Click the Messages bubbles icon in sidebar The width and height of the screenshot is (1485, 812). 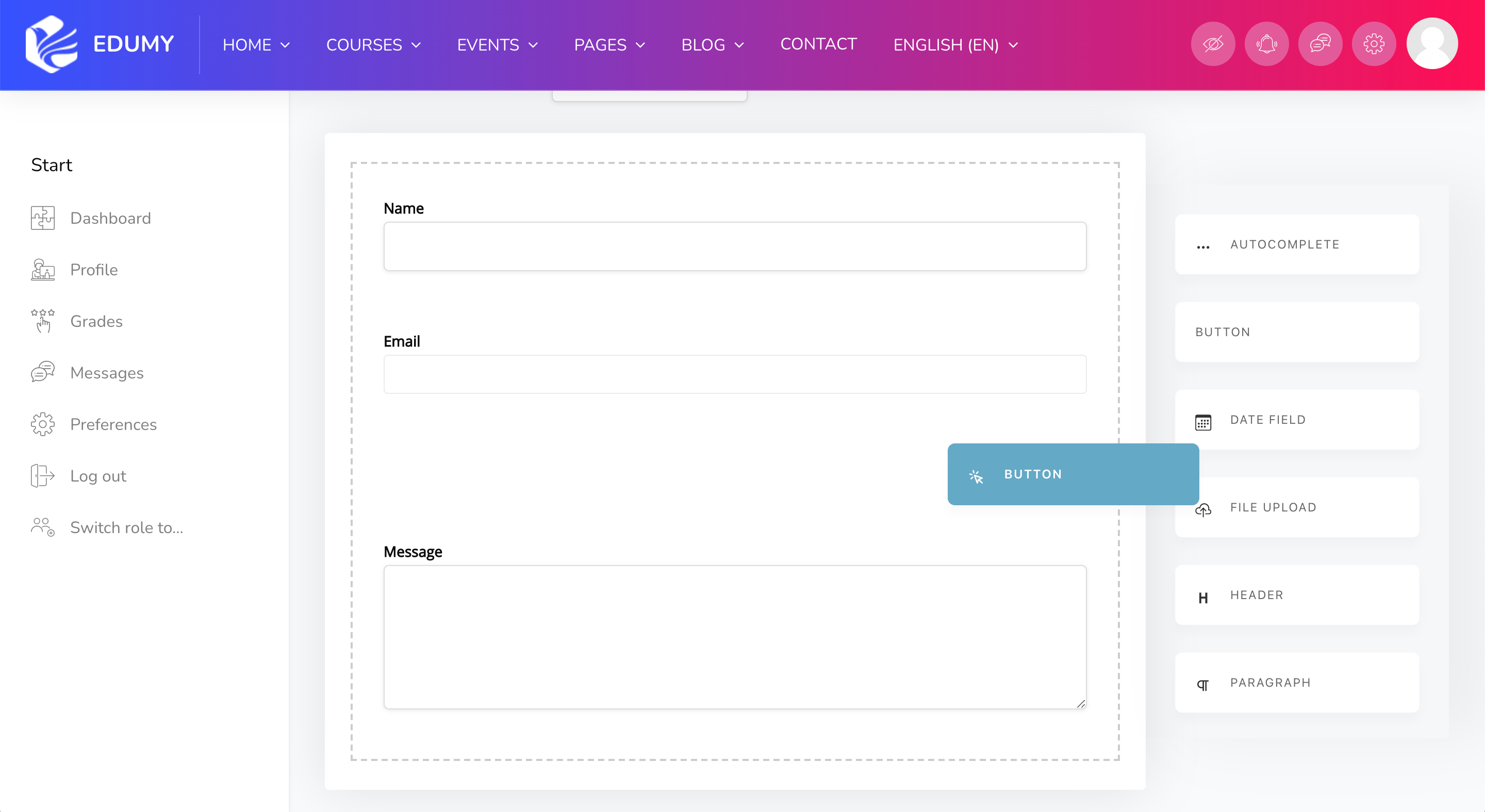[x=43, y=373]
